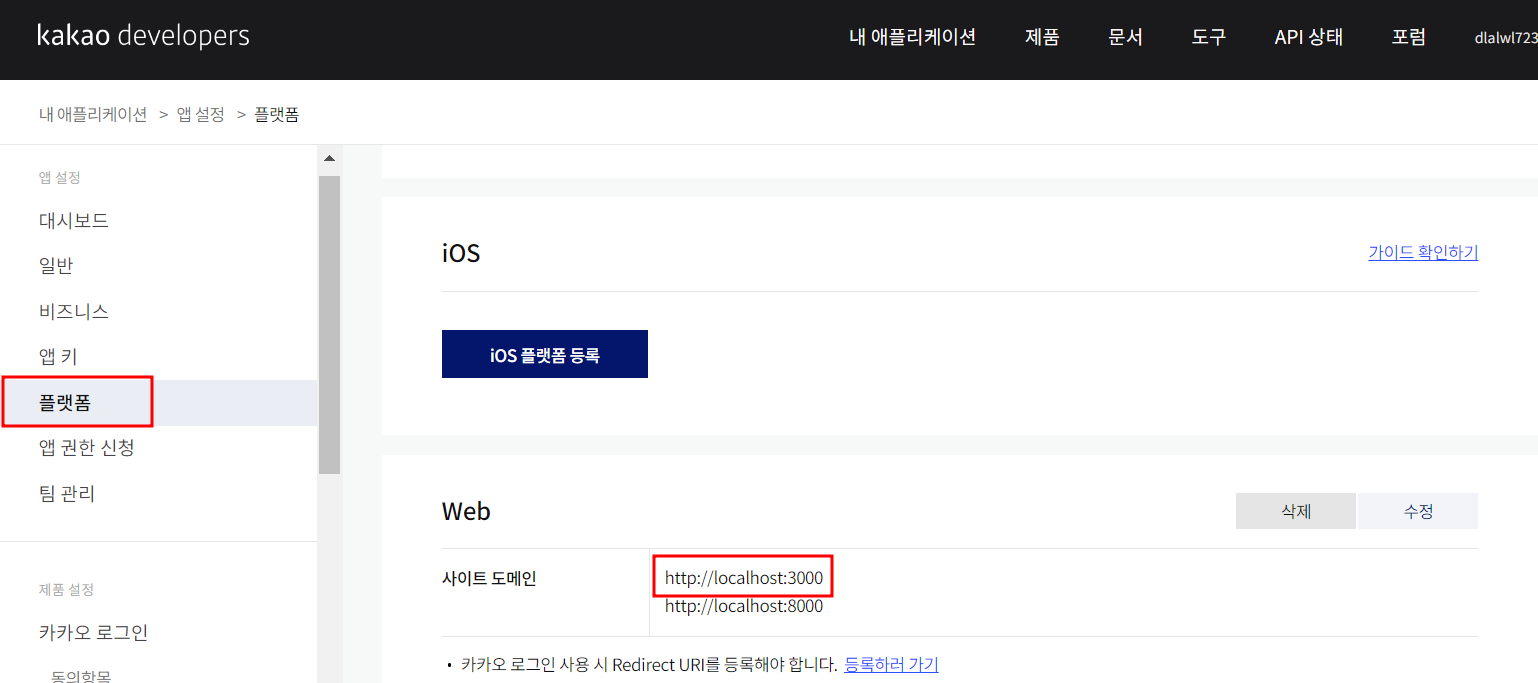Open the 도구 menu
This screenshot has width=1538, height=683.
coord(1209,37)
